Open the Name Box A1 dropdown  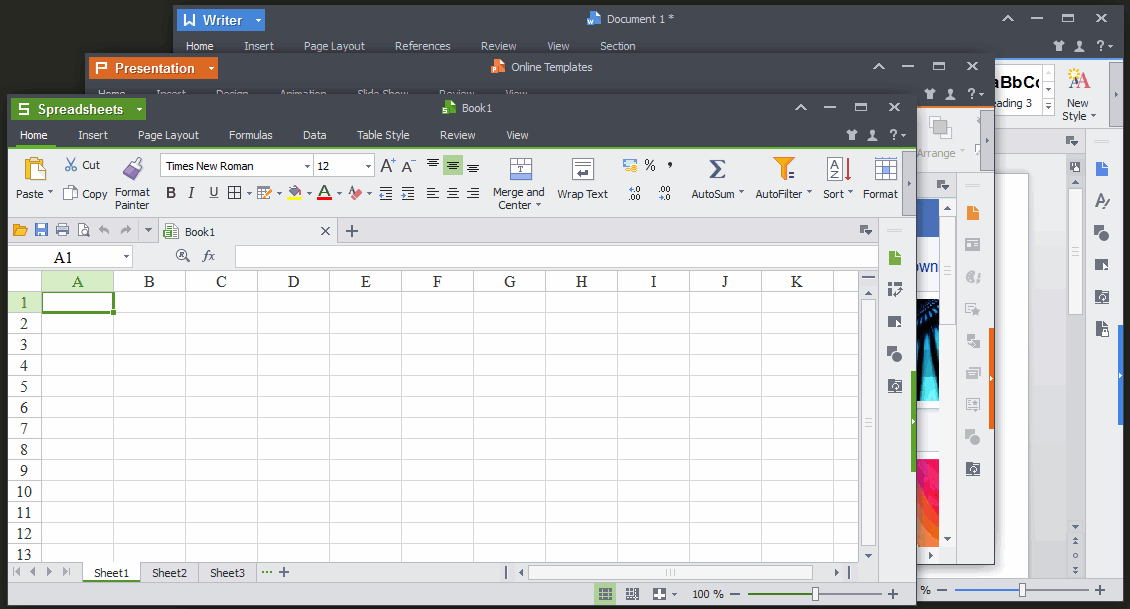tap(126, 257)
